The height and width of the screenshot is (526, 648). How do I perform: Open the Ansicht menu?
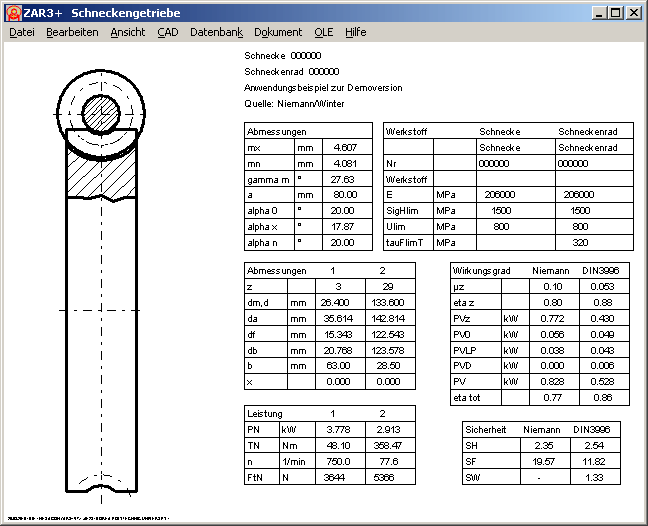pos(128,32)
